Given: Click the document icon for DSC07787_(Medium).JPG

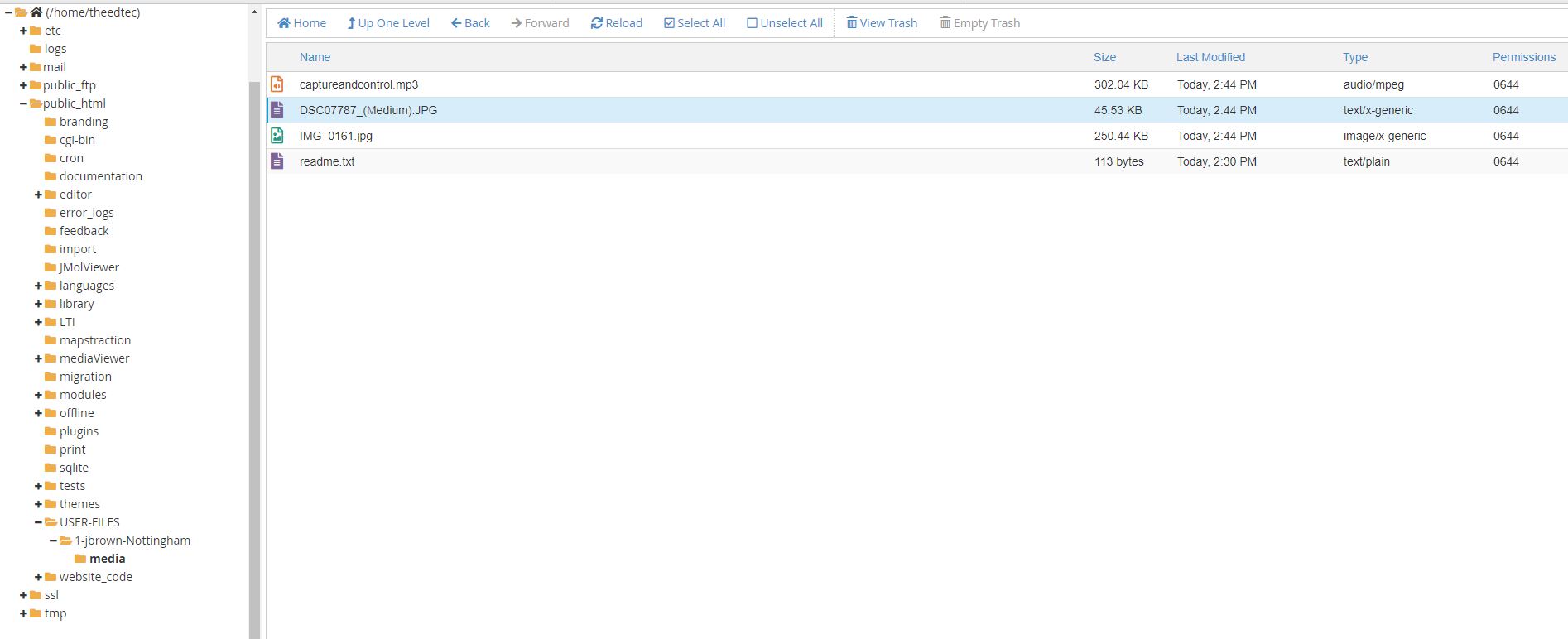Looking at the screenshot, I should coord(277,110).
